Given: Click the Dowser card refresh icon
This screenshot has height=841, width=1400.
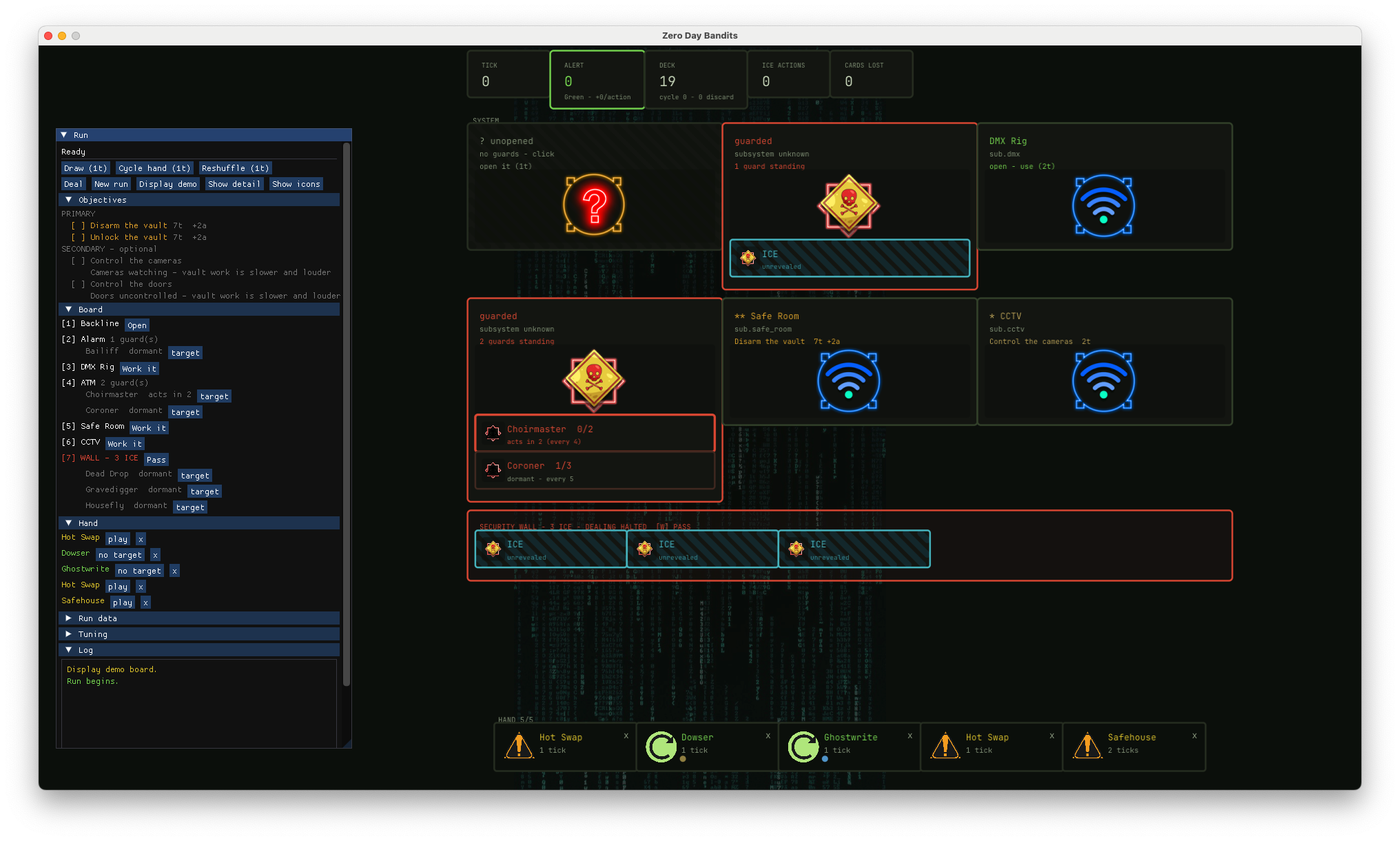Looking at the screenshot, I should (x=661, y=747).
